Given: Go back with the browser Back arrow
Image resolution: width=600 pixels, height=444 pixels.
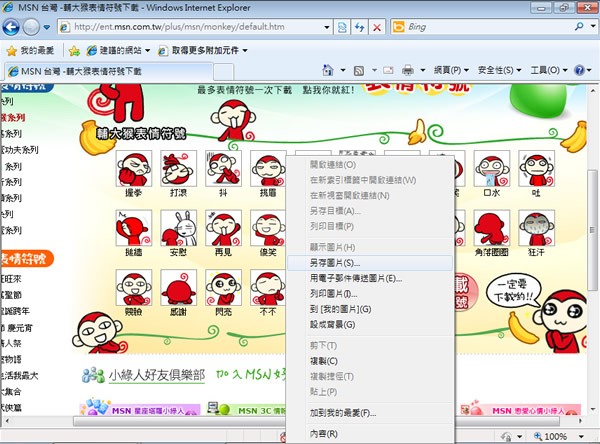Looking at the screenshot, I should (x=11, y=27).
